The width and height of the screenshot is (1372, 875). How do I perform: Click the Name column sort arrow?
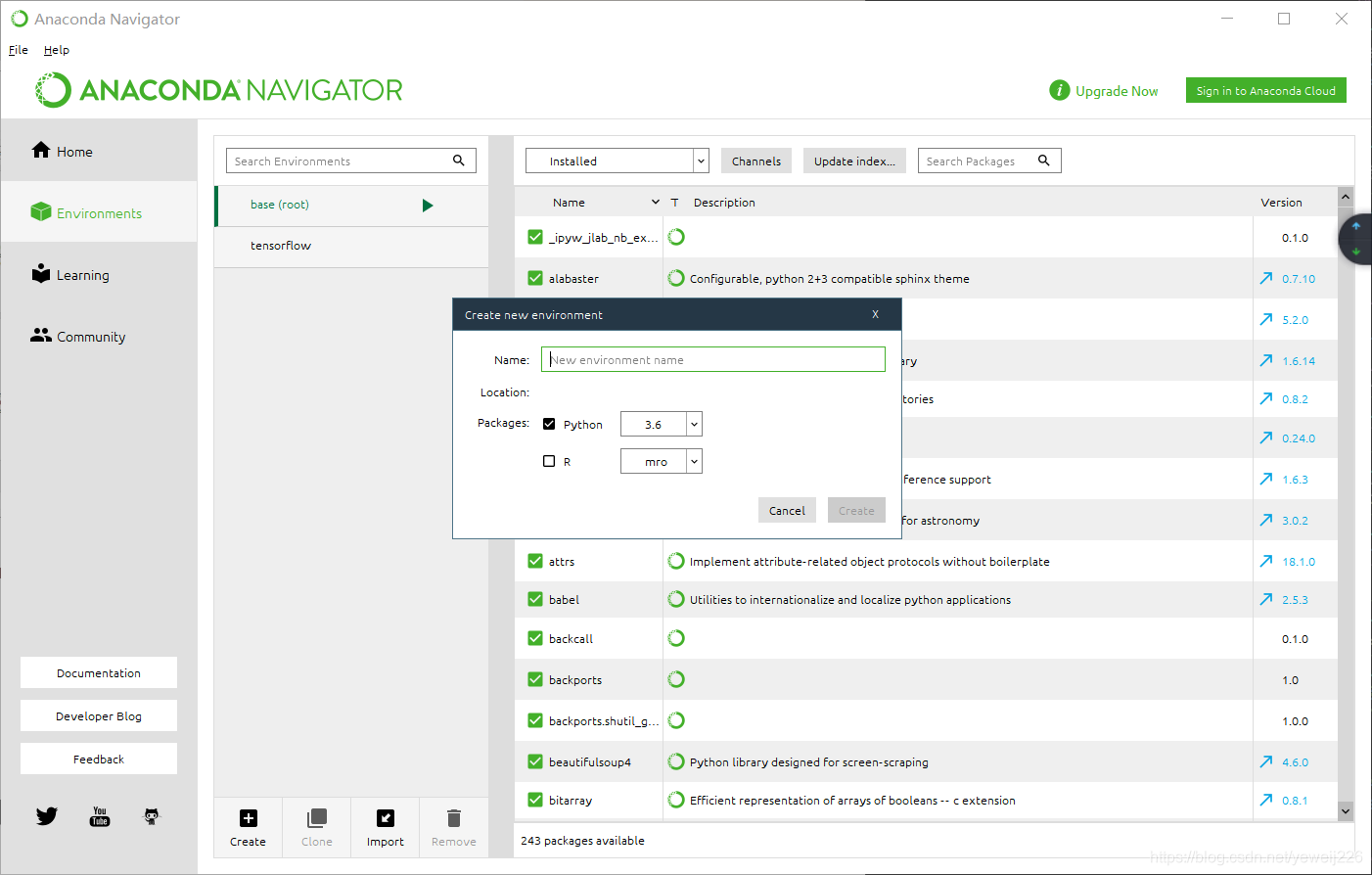click(x=656, y=203)
